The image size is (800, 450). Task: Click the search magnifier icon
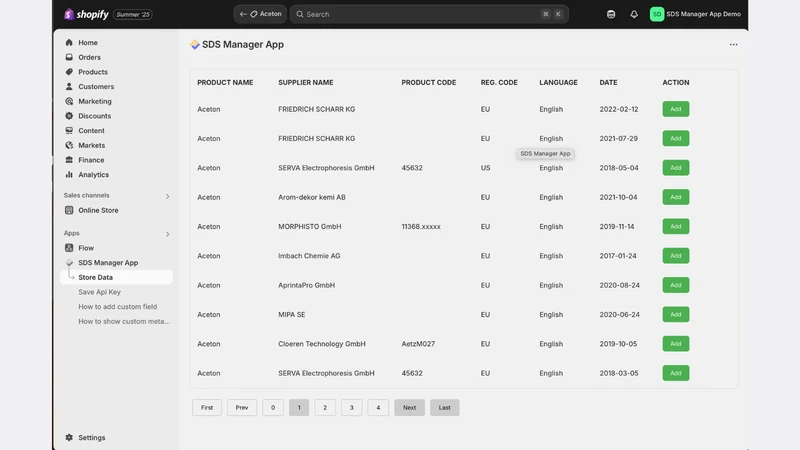pos(300,14)
